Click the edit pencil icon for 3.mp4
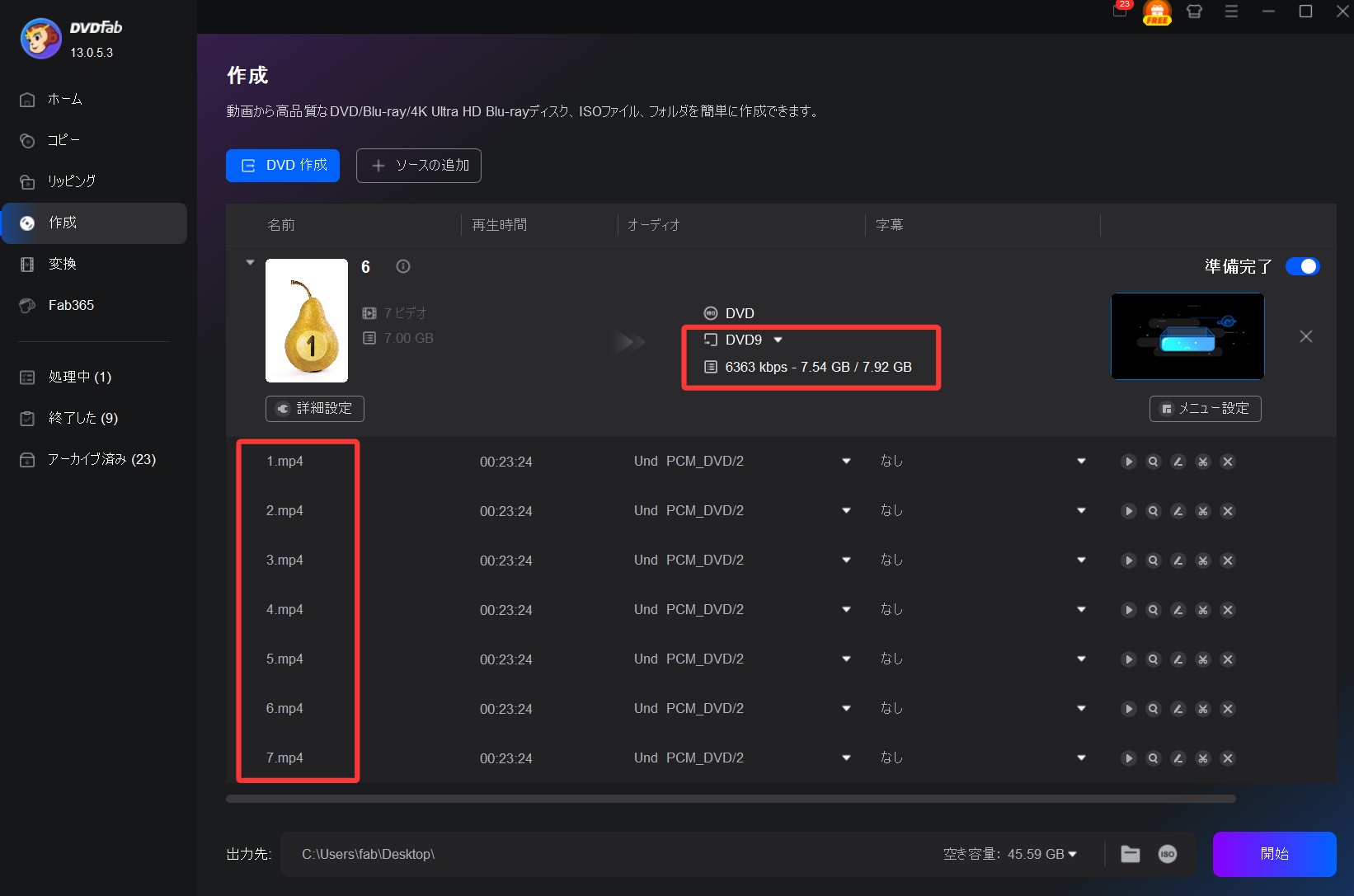1354x896 pixels. (x=1178, y=561)
